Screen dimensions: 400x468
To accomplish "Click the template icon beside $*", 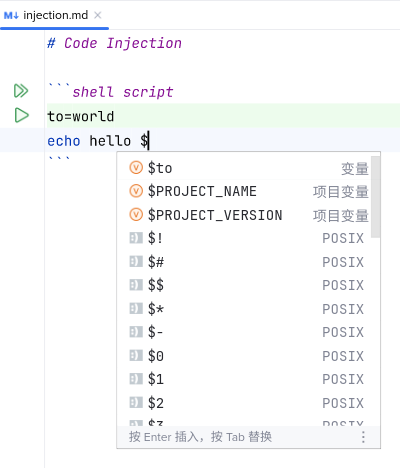I will [x=136, y=309].
